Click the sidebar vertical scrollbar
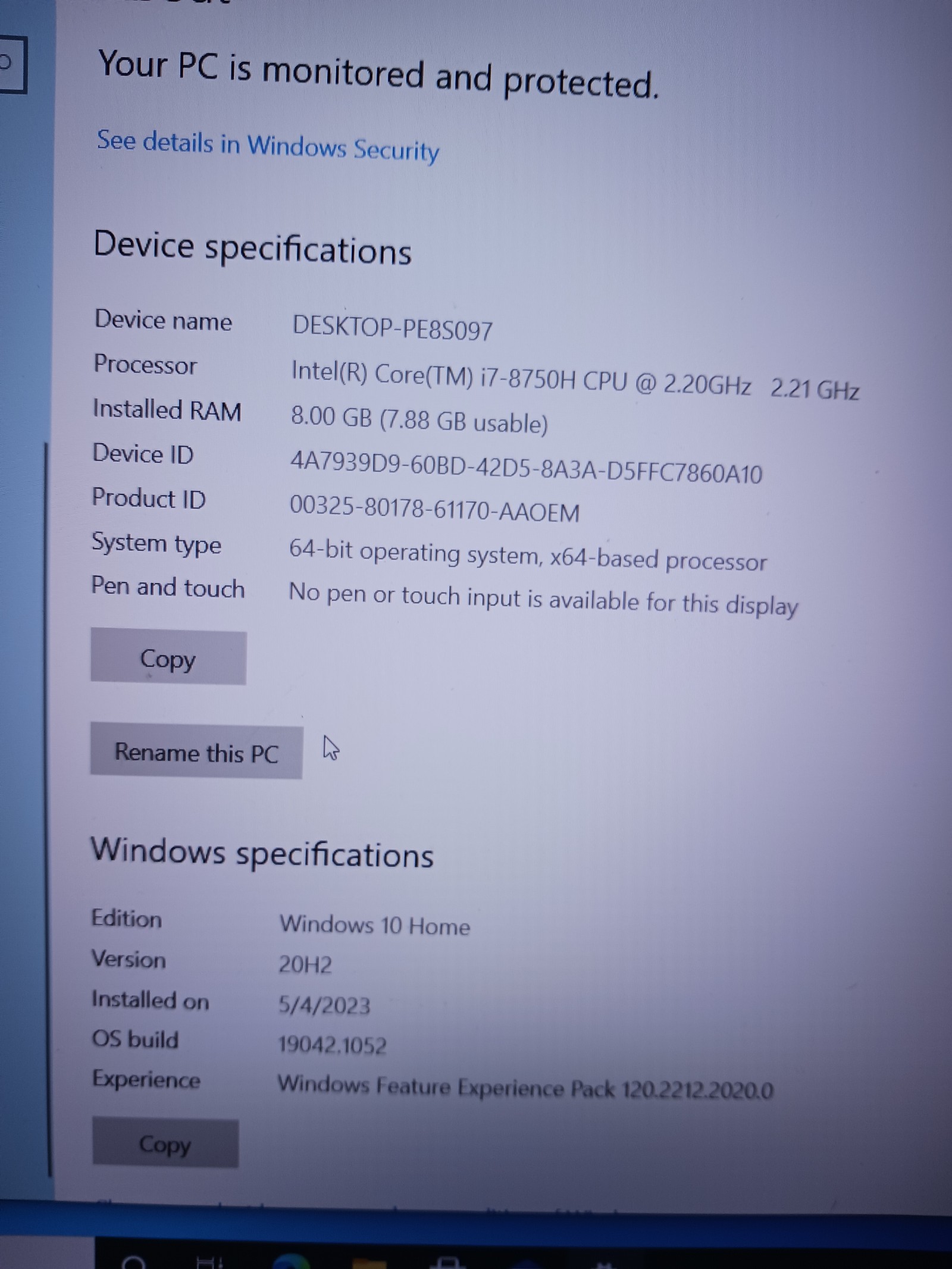Image resolution: width=952 pixels, height=1269 pixels. tap(48, 809)
